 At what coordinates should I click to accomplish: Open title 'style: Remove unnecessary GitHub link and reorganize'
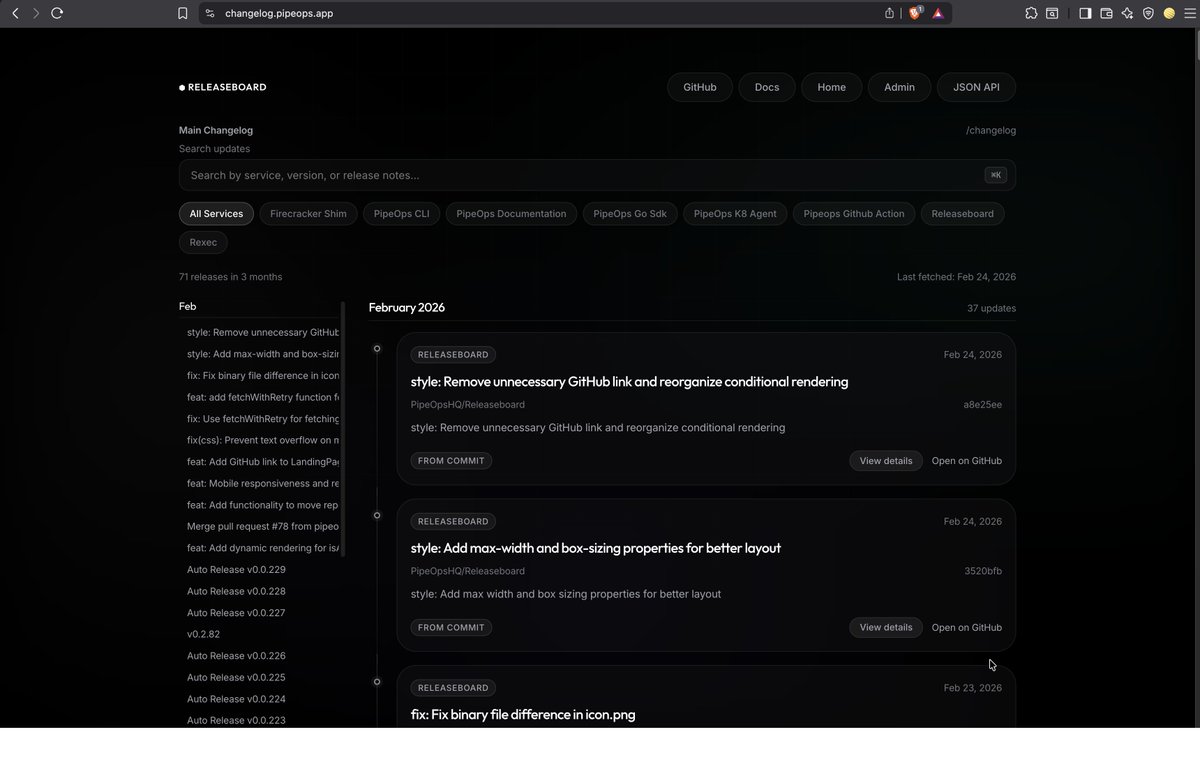pyautogui.click(x=629, y=382)
